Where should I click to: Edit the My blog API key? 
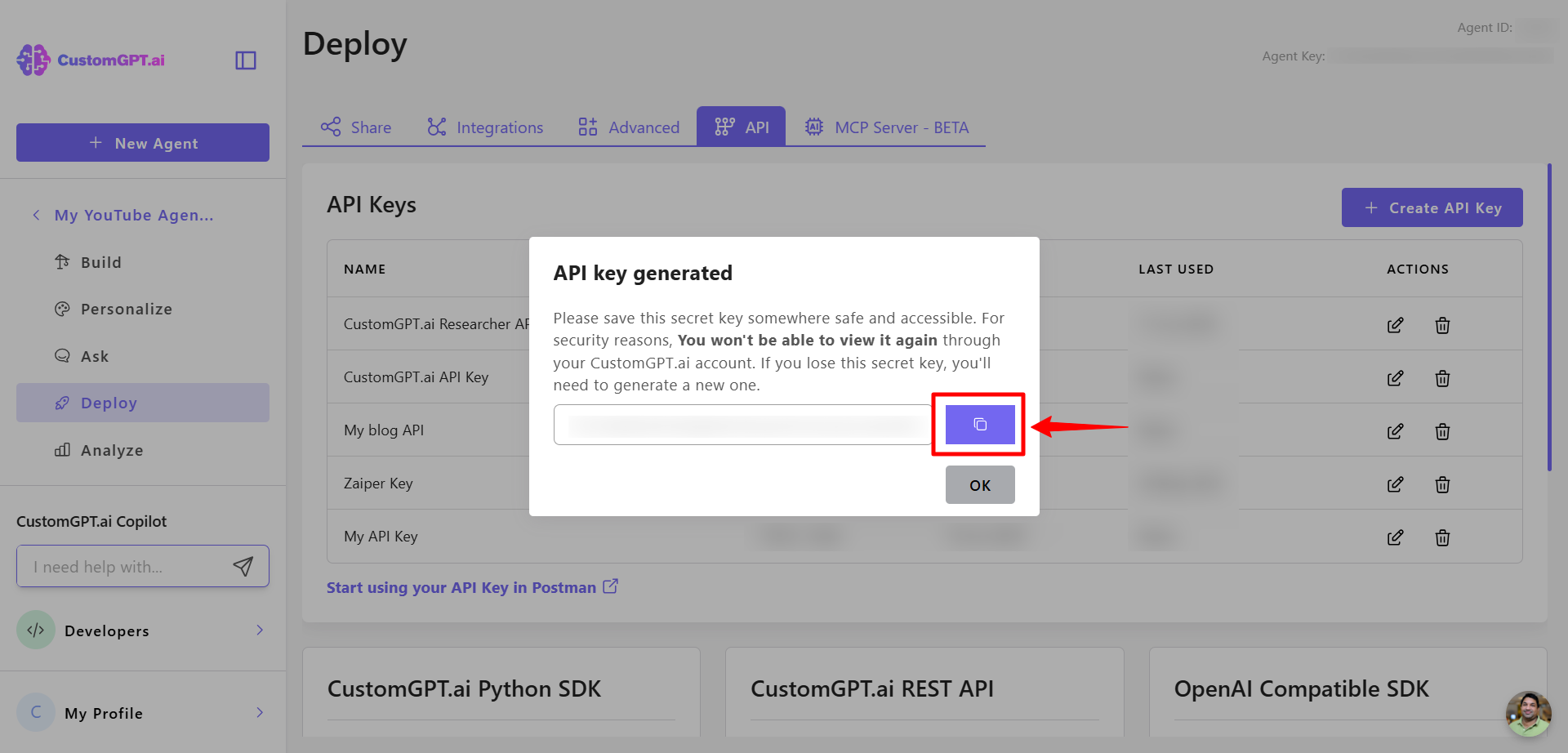pyautogui.click(x=1396, y=431)
